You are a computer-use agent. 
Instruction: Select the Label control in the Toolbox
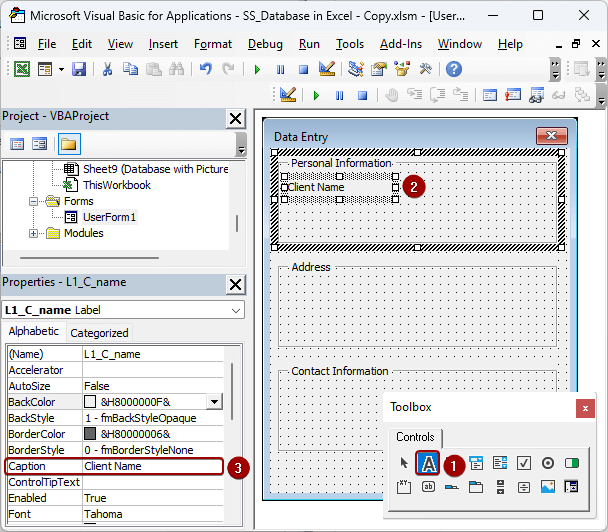pyautogui.click(x=428, y=463)
